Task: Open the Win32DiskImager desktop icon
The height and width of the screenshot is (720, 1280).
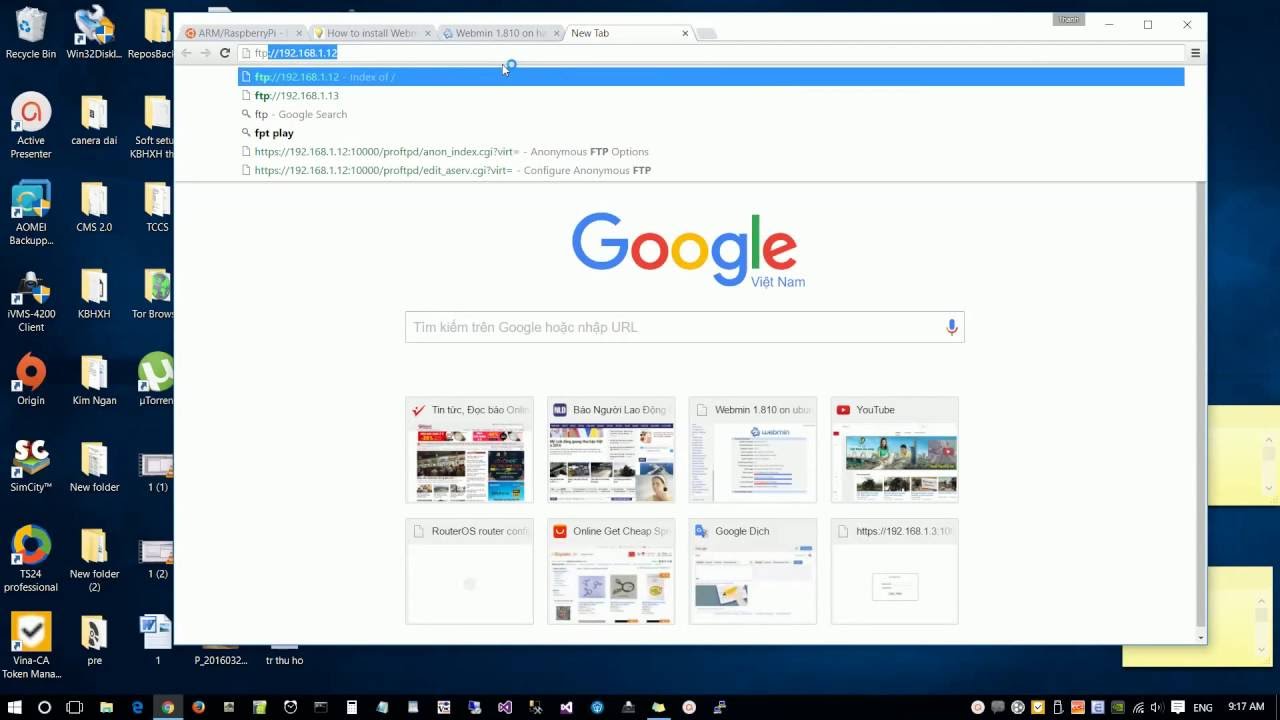Action: click(x=94, y=33)
